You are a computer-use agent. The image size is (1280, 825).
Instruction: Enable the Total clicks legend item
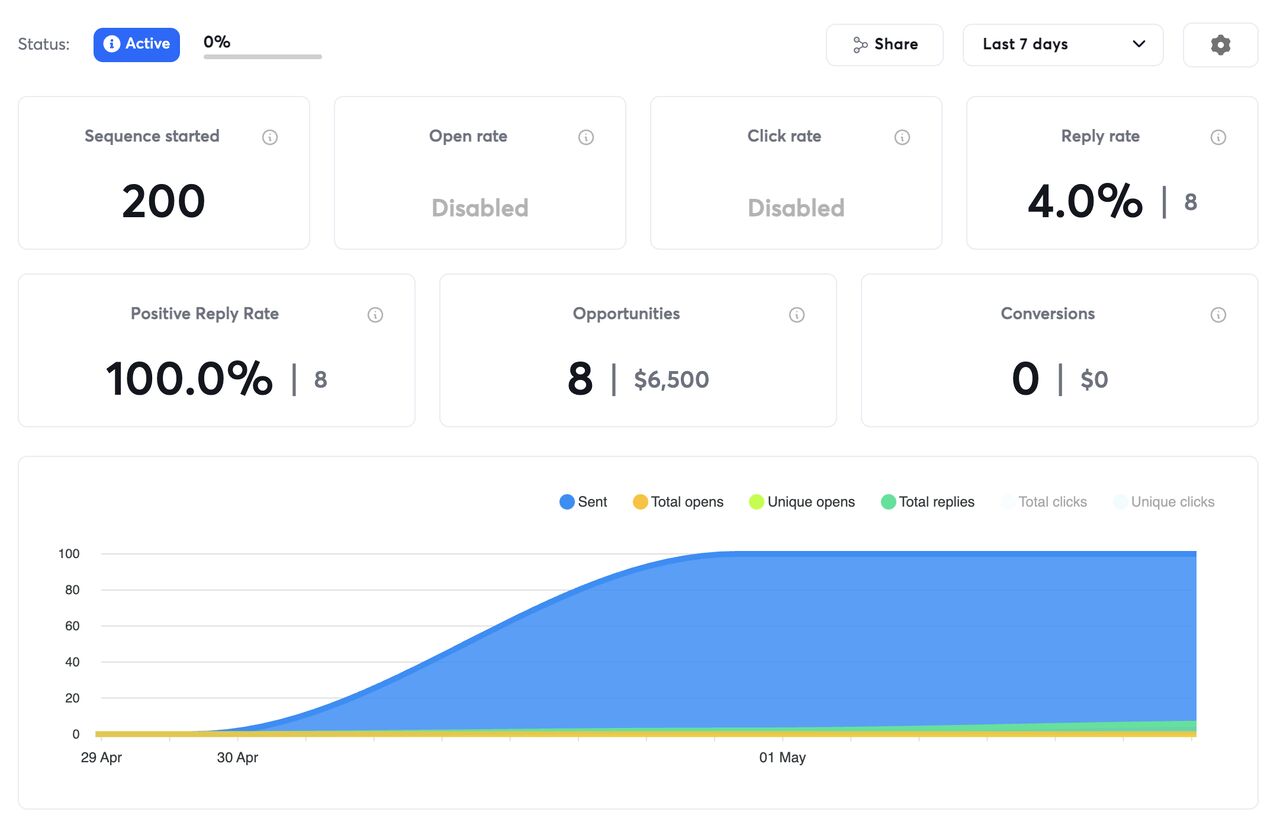1044,502
